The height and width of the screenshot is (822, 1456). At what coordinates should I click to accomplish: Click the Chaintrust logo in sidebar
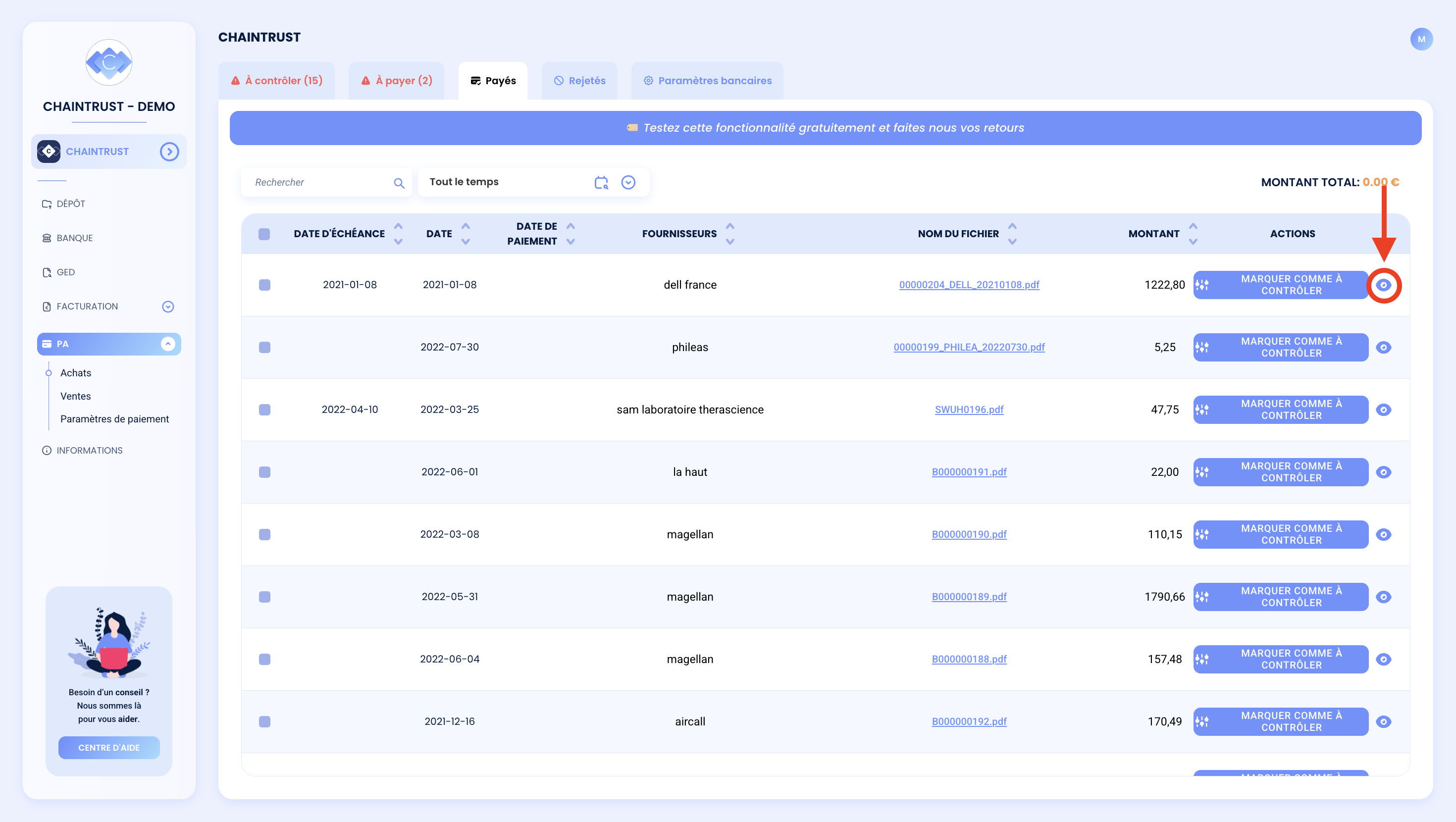(109, 62)
